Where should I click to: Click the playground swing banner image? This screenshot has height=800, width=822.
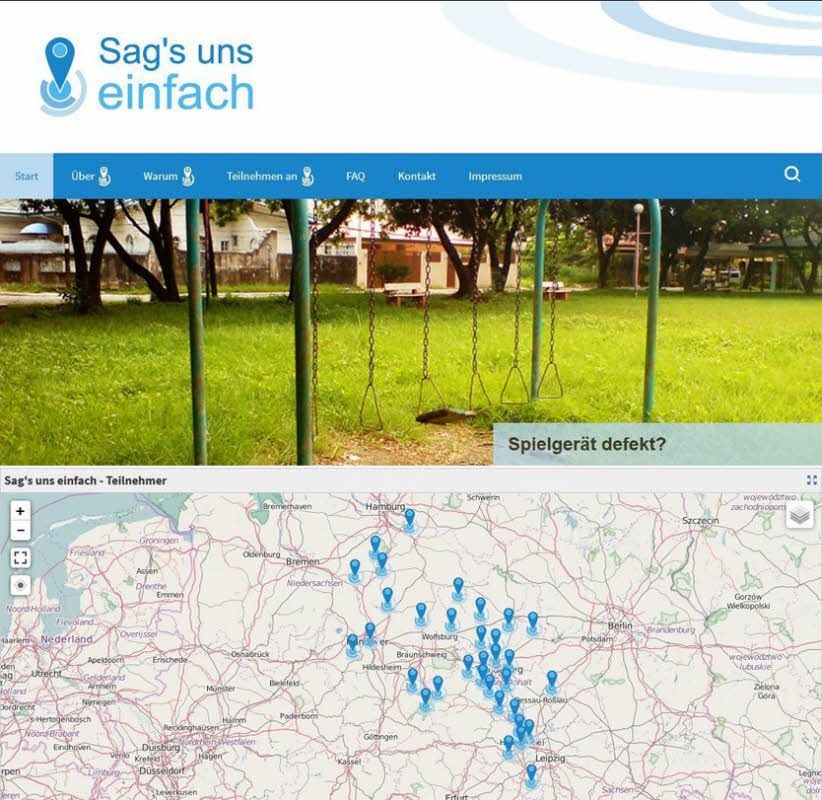point(411,332)
